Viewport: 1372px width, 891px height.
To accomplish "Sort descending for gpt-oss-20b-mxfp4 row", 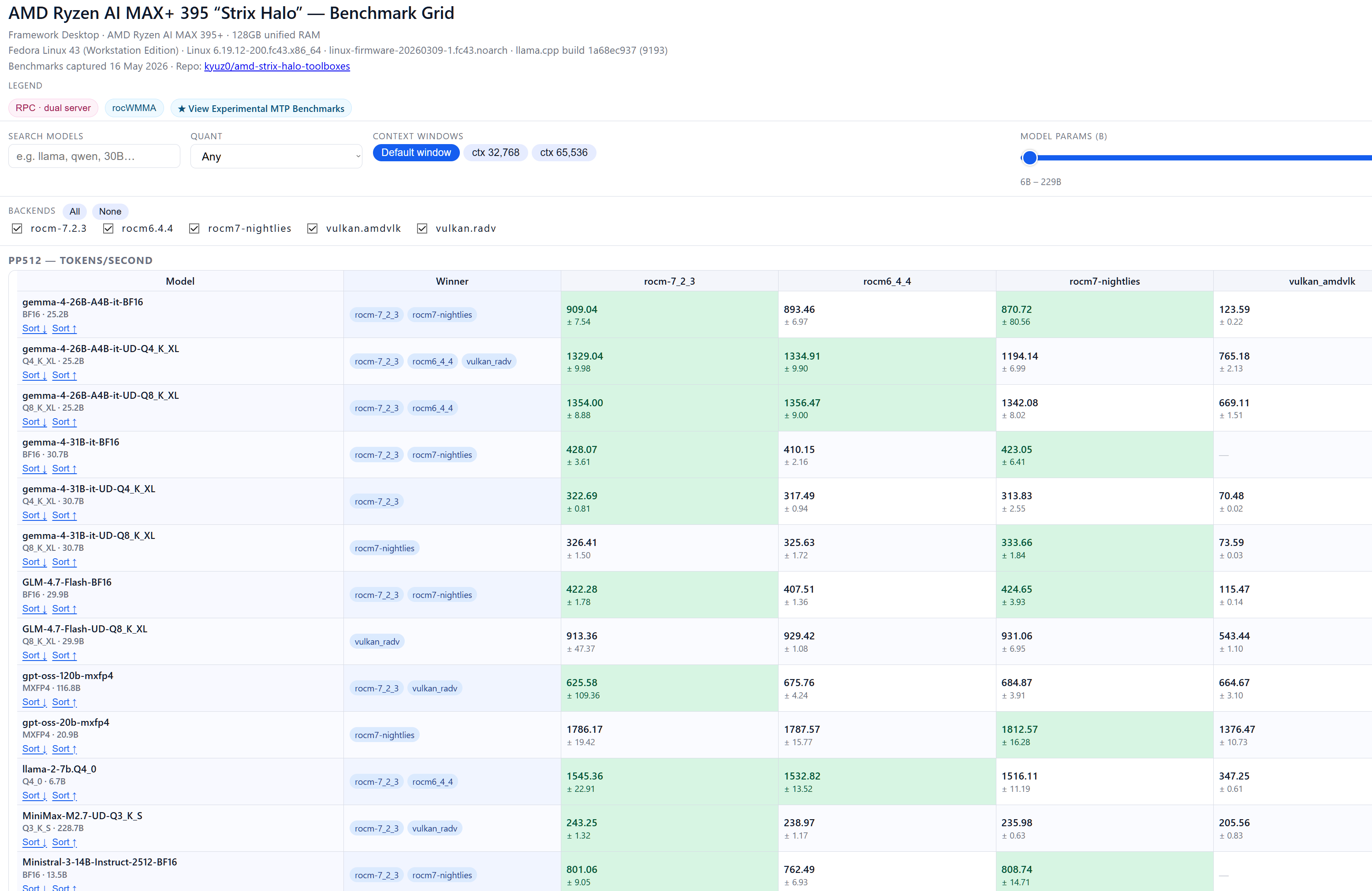I will (x=34, y=749).
